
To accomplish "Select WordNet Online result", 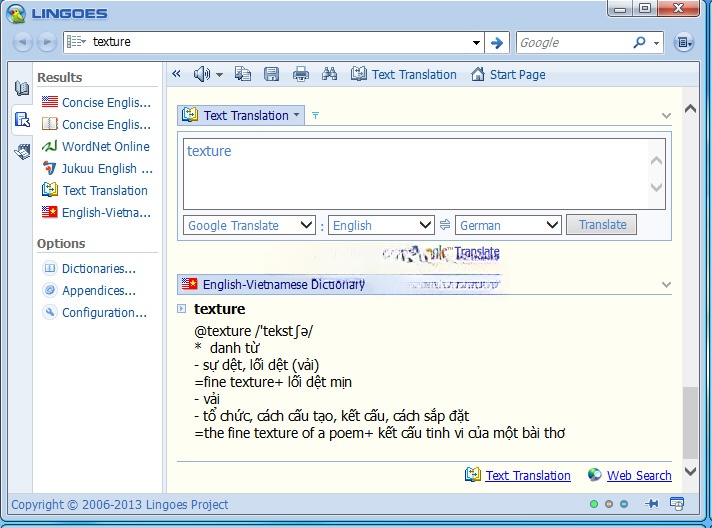I will tap(96, 146).
